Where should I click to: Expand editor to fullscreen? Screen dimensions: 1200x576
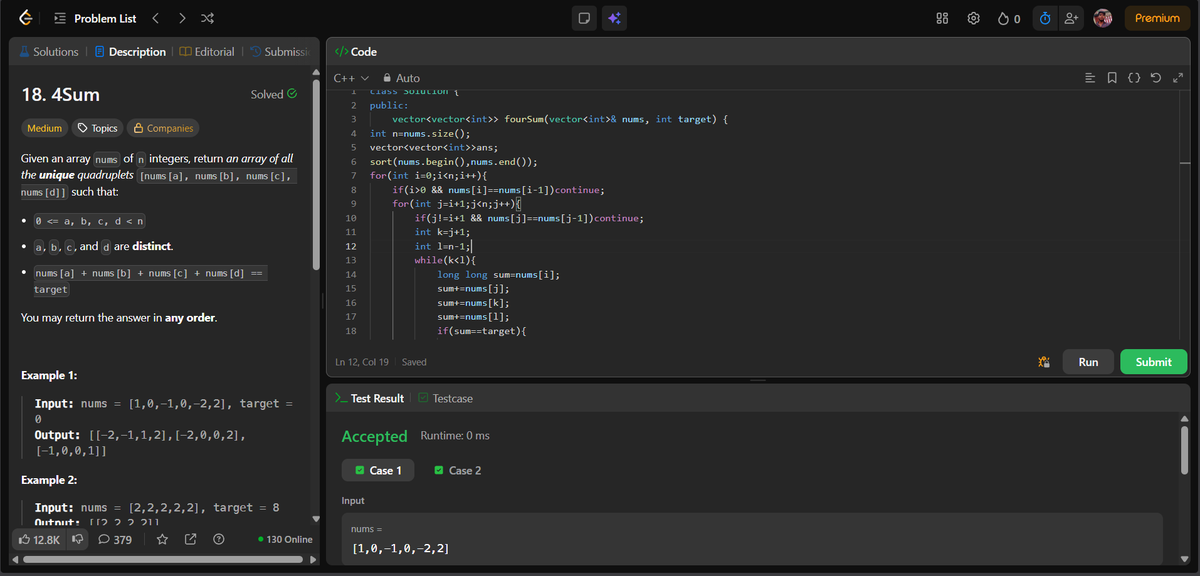pos(1178,78)
